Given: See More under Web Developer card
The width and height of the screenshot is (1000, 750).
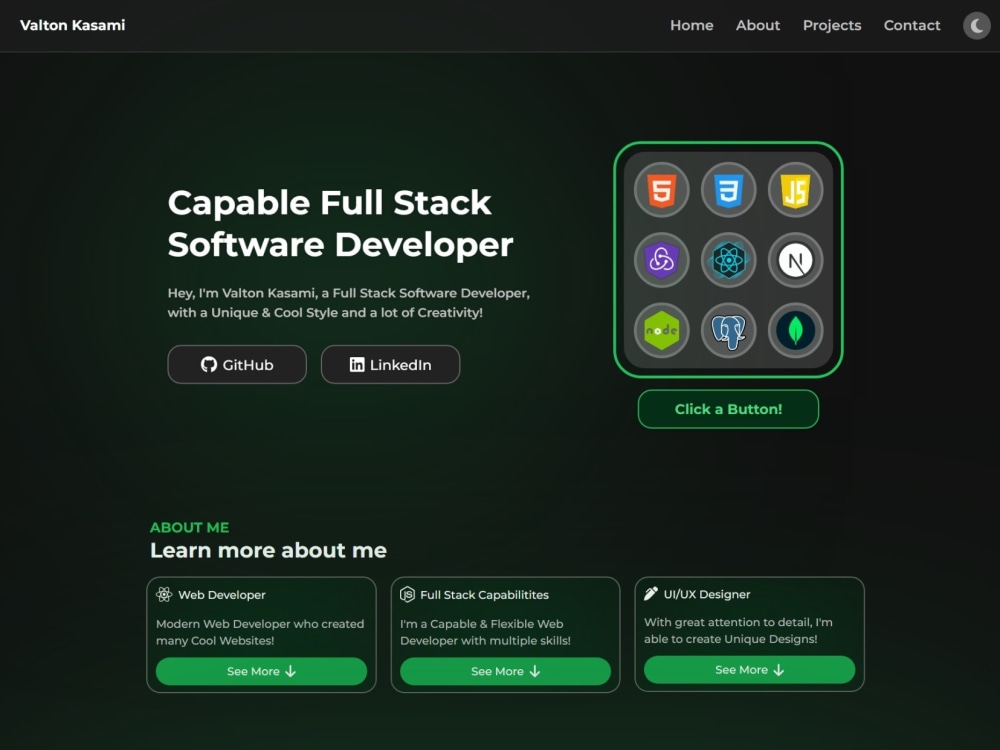Looking at the screenshot, I should tap(261, 672).
